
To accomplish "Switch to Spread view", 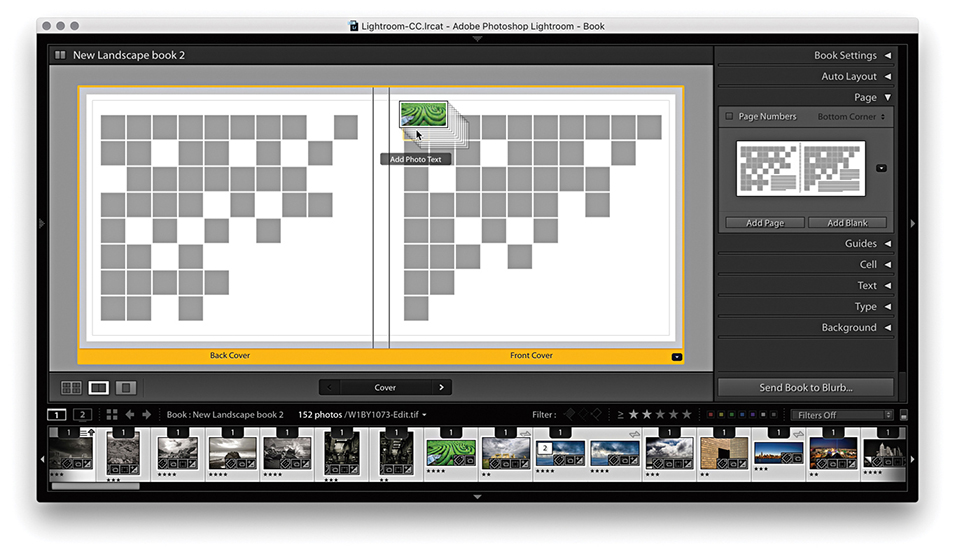I will pyautogui.click(x=99, y=387).
